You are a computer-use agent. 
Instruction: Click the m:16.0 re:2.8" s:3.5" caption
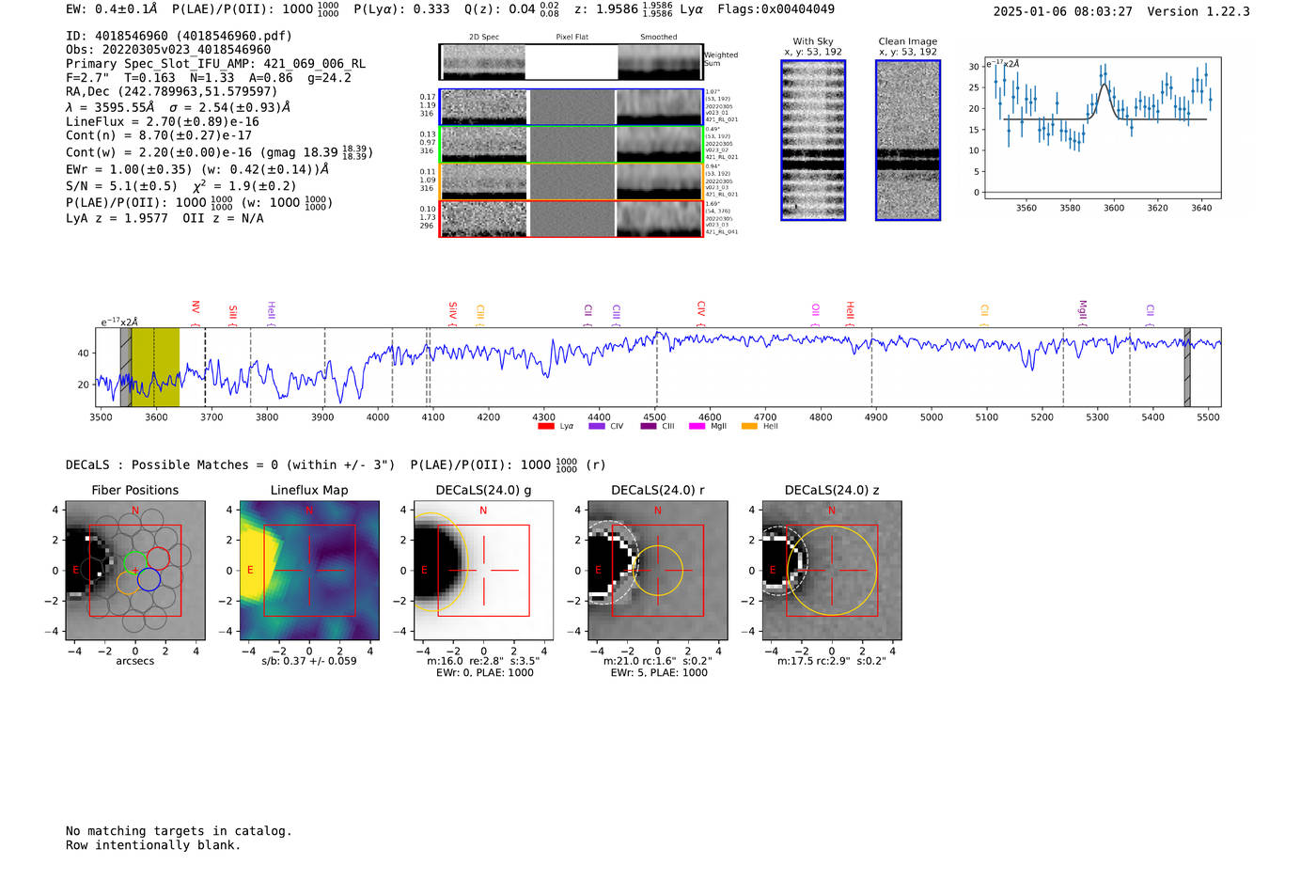(483, 661)
